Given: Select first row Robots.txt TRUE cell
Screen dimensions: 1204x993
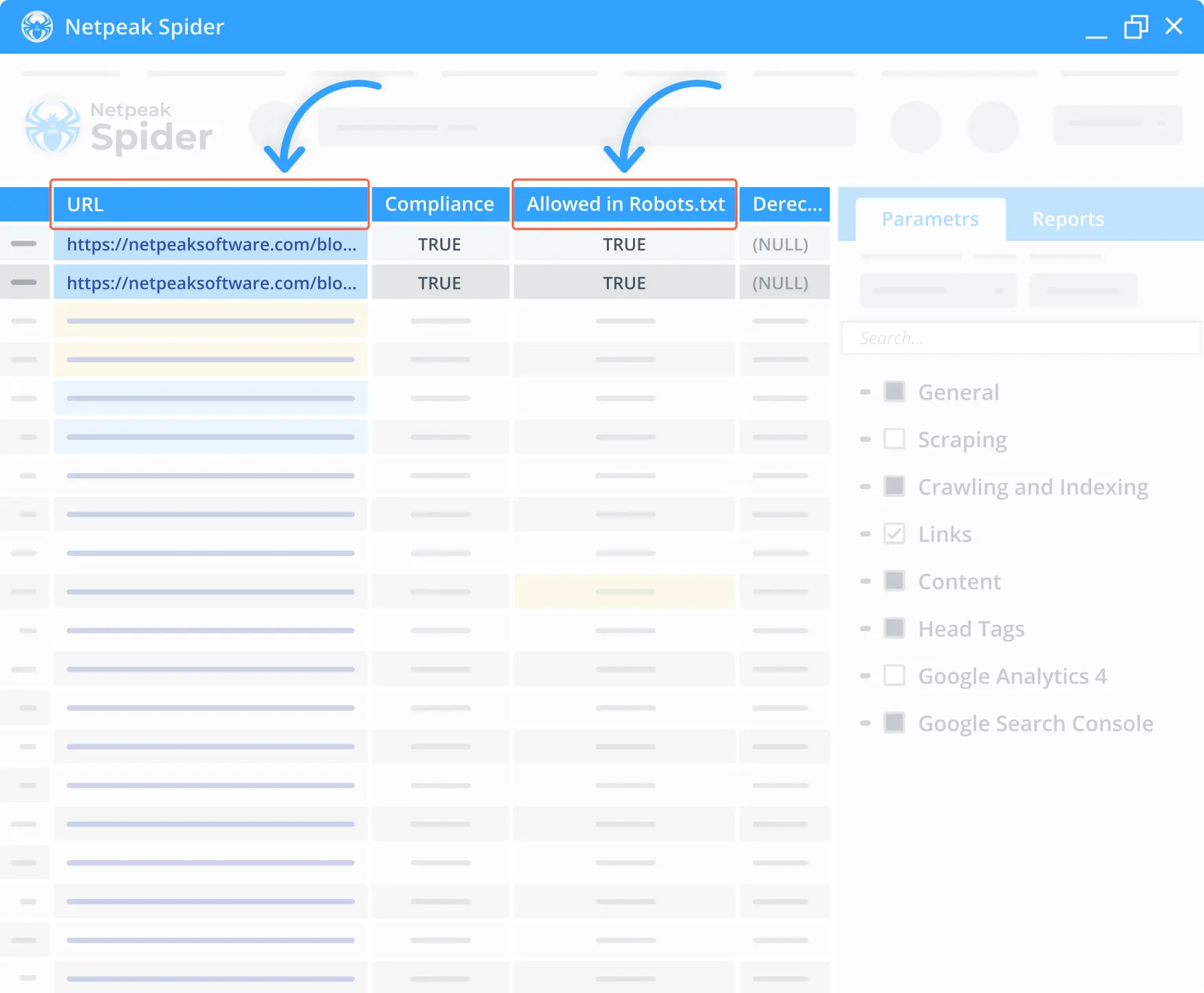Looking at the screenshot, I should pos(625,244).
